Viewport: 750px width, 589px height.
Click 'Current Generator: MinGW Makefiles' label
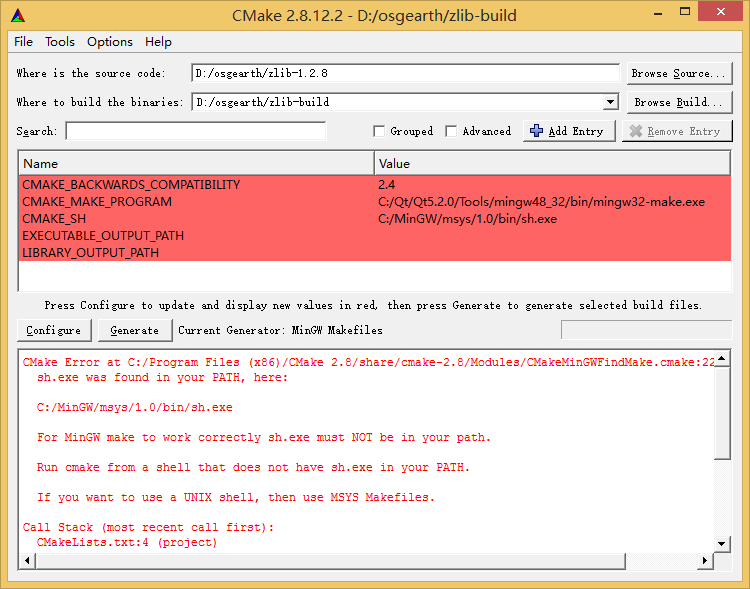(280, 330)
